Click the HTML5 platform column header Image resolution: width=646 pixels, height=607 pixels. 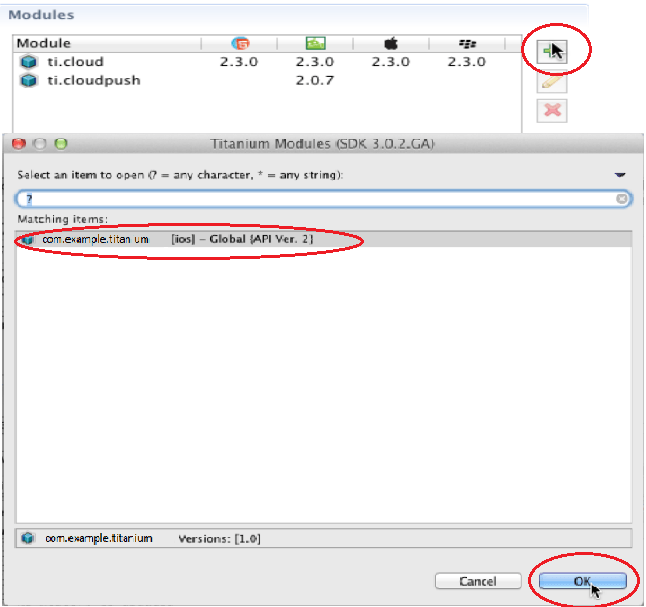pos(240,43)
